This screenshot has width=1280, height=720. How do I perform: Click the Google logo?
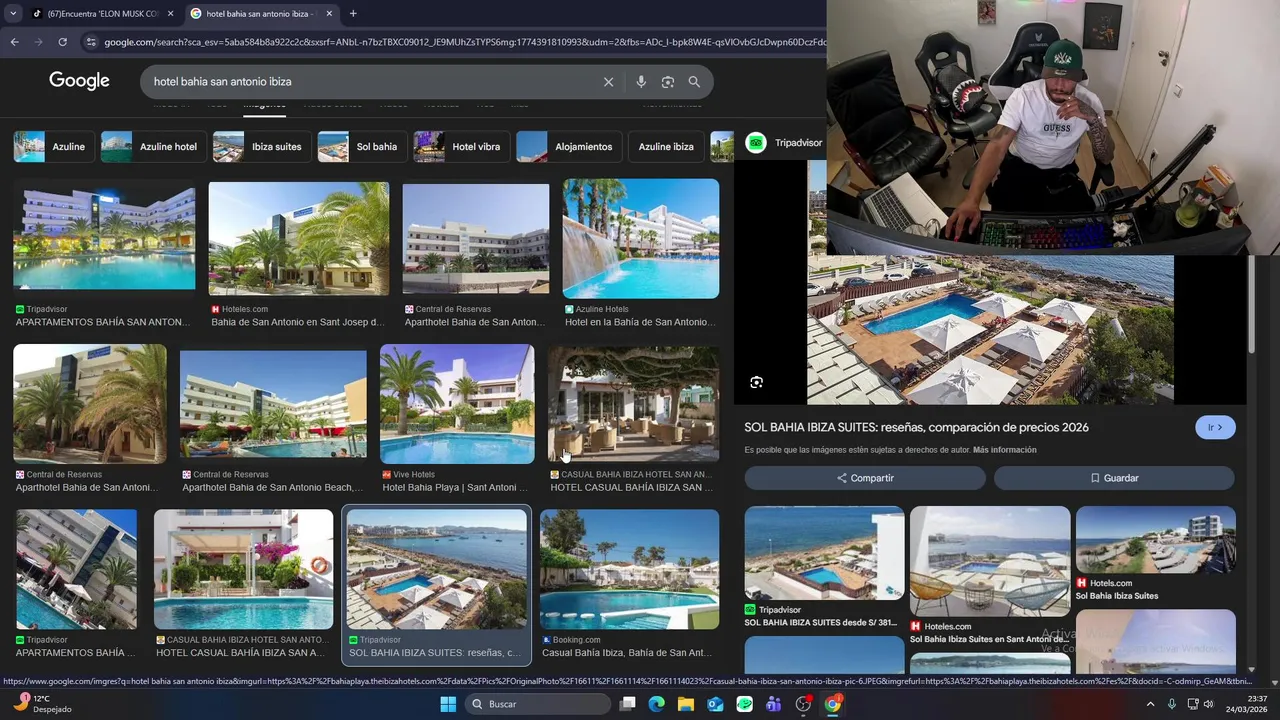[79, 81]
